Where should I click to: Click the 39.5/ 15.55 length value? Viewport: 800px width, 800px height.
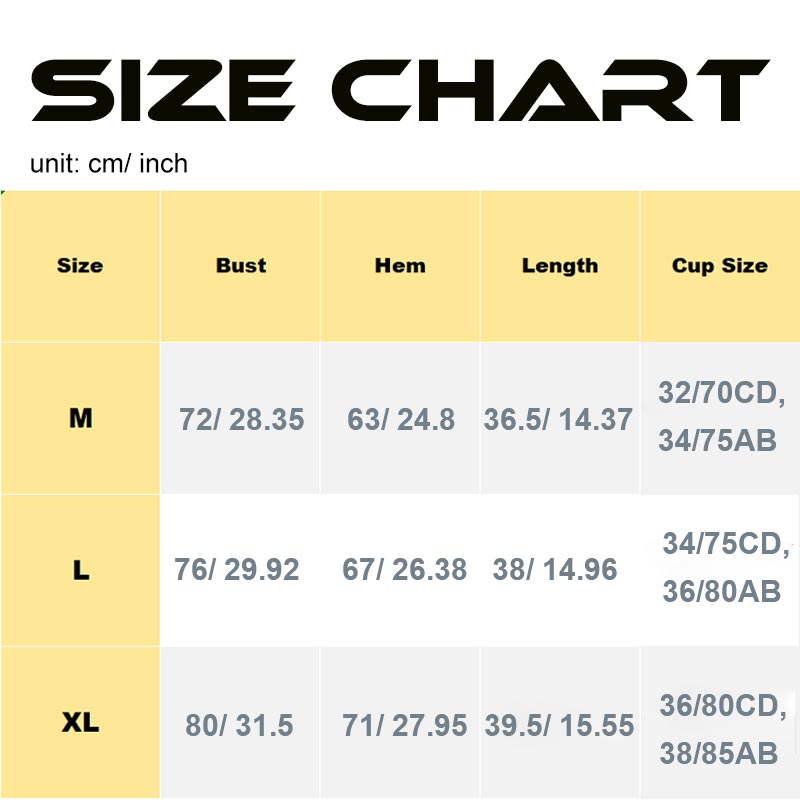coord(559,725)
